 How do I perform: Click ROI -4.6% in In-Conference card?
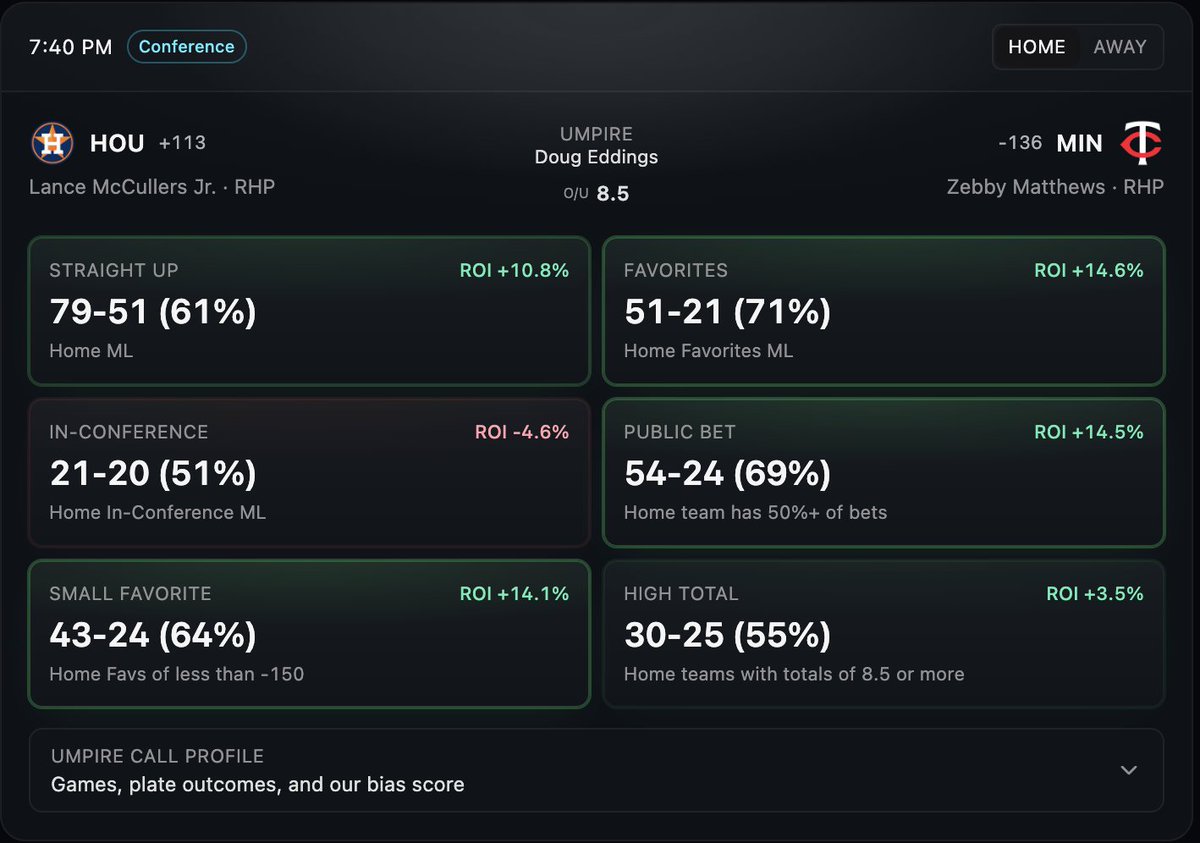coord(522,432)
